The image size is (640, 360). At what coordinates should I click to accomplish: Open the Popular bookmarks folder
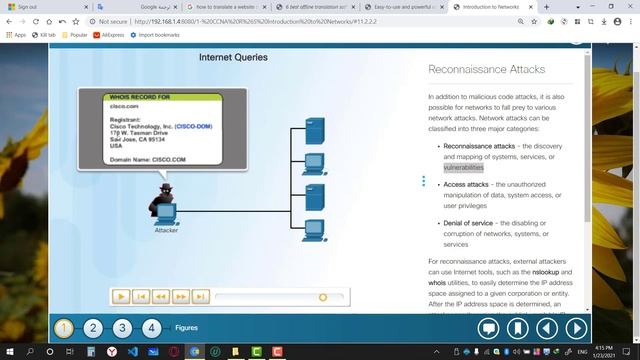(75, 35)
